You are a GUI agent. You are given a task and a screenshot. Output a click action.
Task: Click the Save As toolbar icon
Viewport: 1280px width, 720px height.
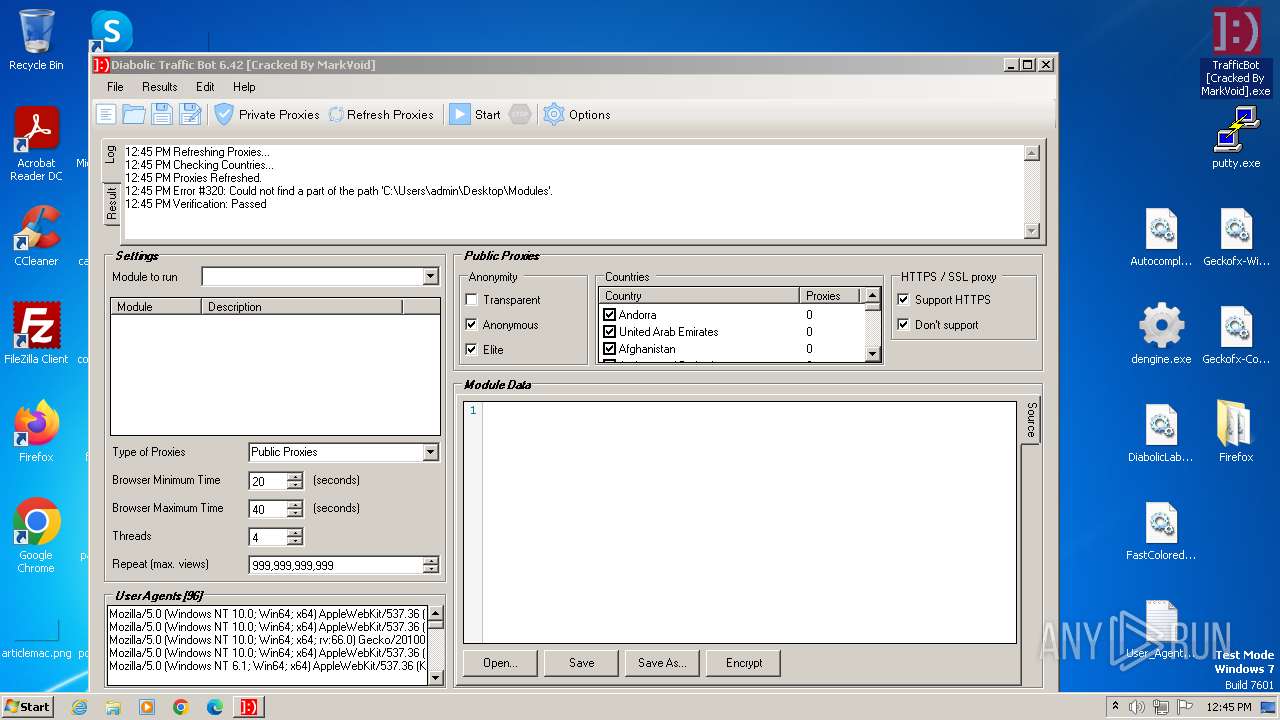click(190, 114)
